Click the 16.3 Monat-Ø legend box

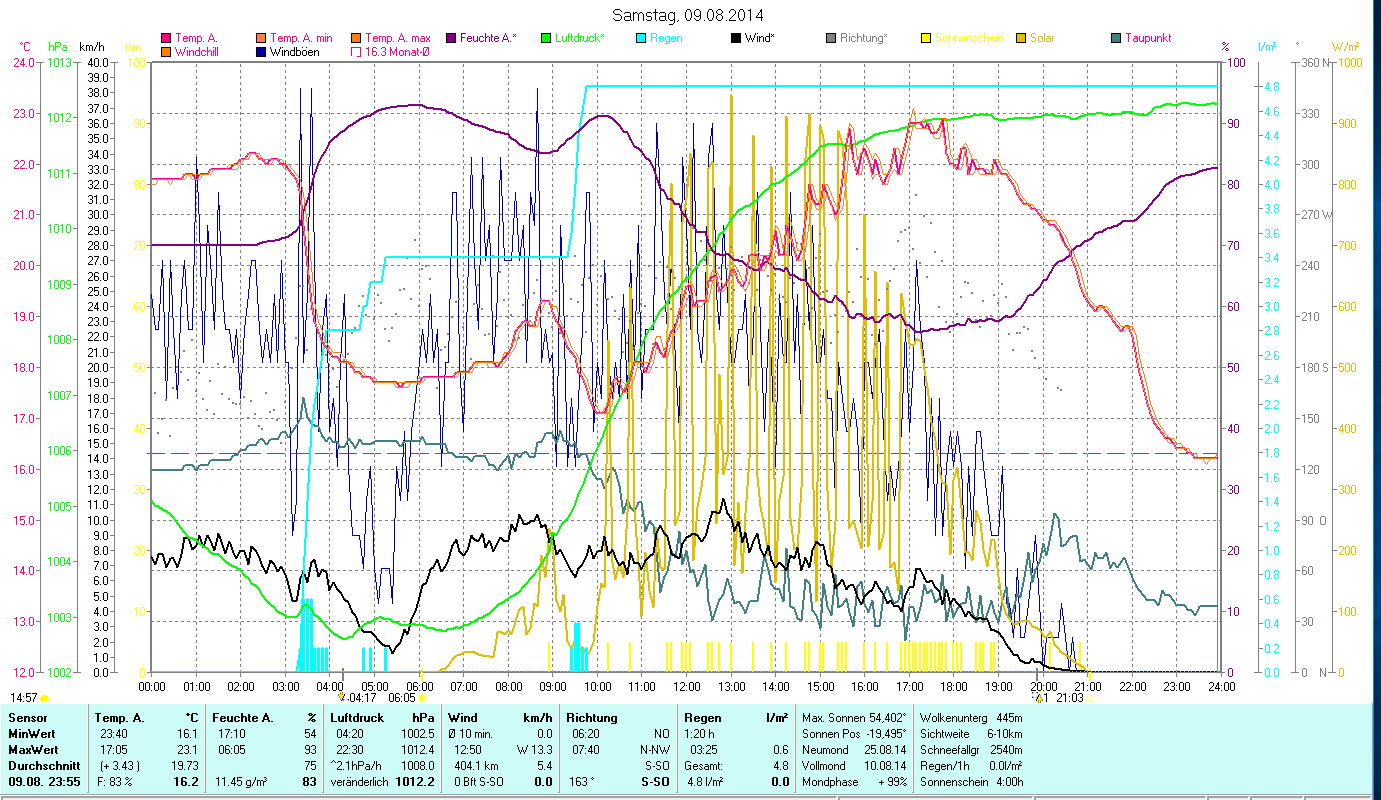[x=357, y=51]
